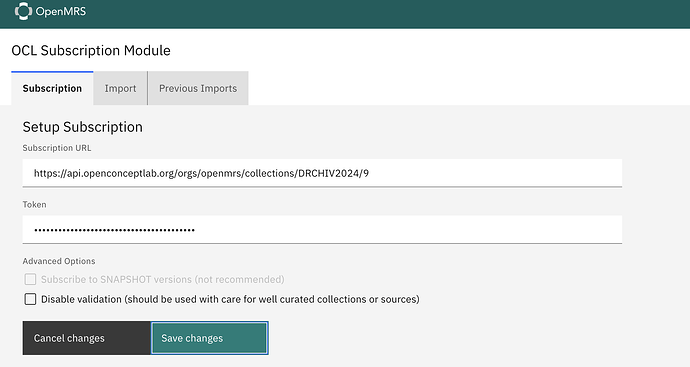The width and height of the screenshot is (690, 367).
Task: Switch to the Subscription tab
Action: pyautogui.click(x=52, y=88)
